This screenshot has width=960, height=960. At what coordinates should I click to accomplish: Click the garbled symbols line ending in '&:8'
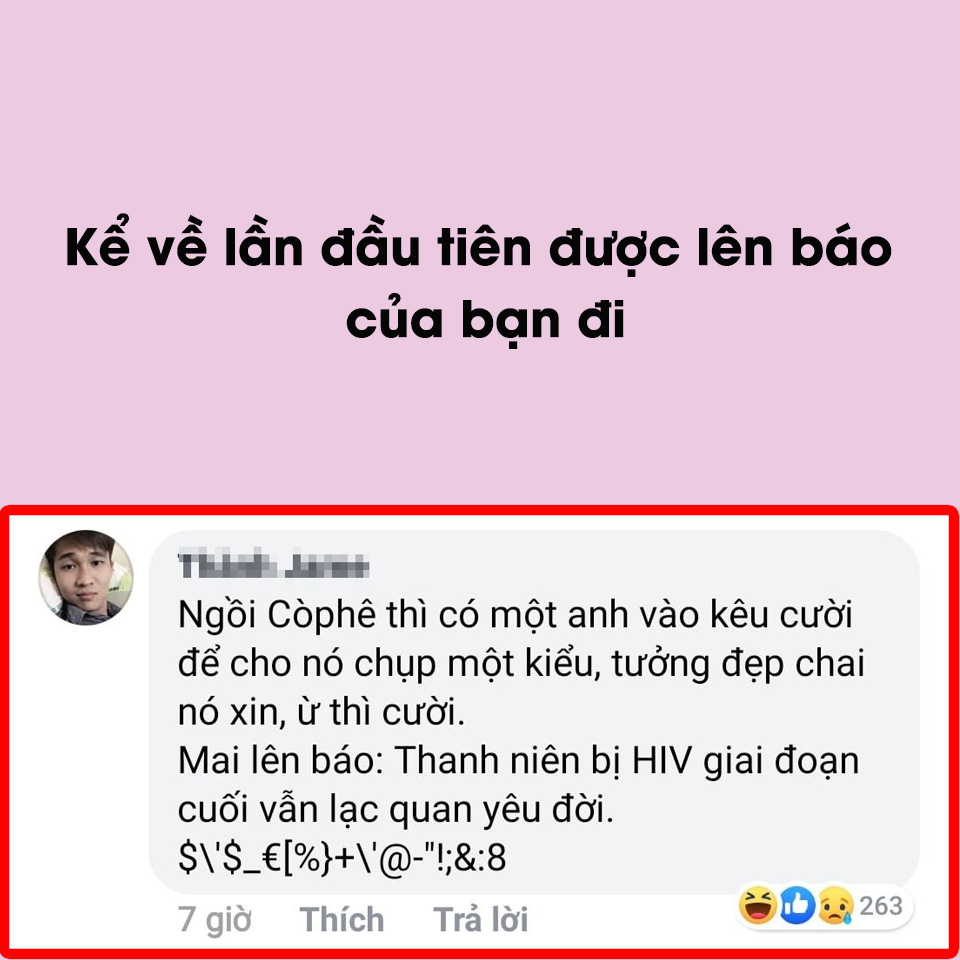coord(342,857)
